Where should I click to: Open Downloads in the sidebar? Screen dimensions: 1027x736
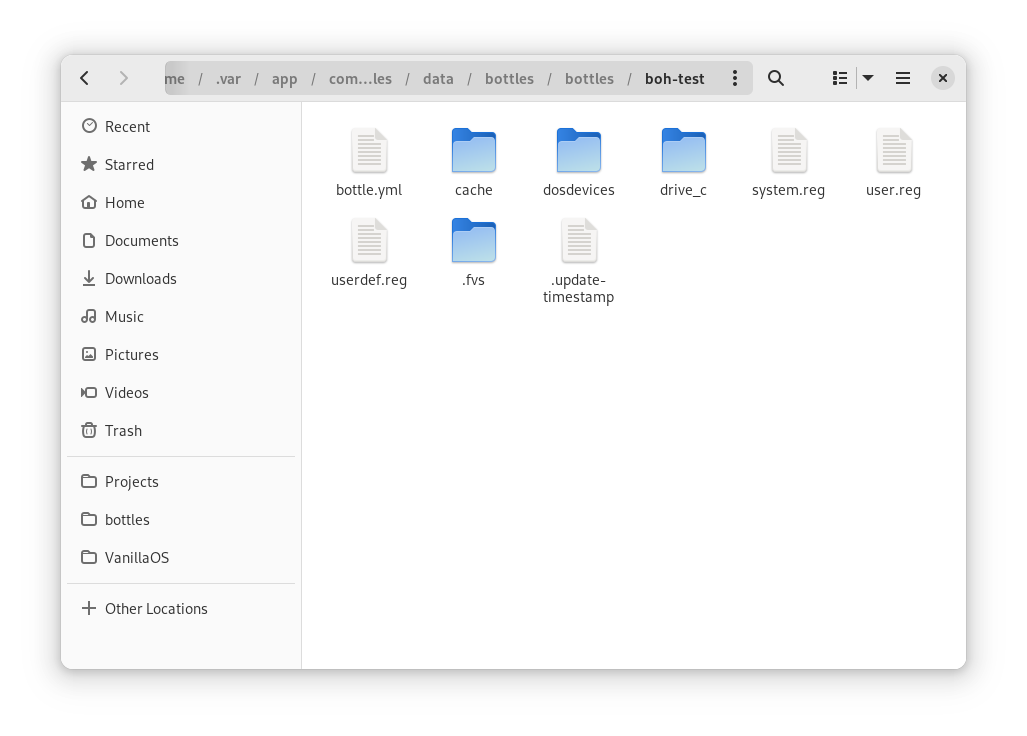tap(181, 278)
